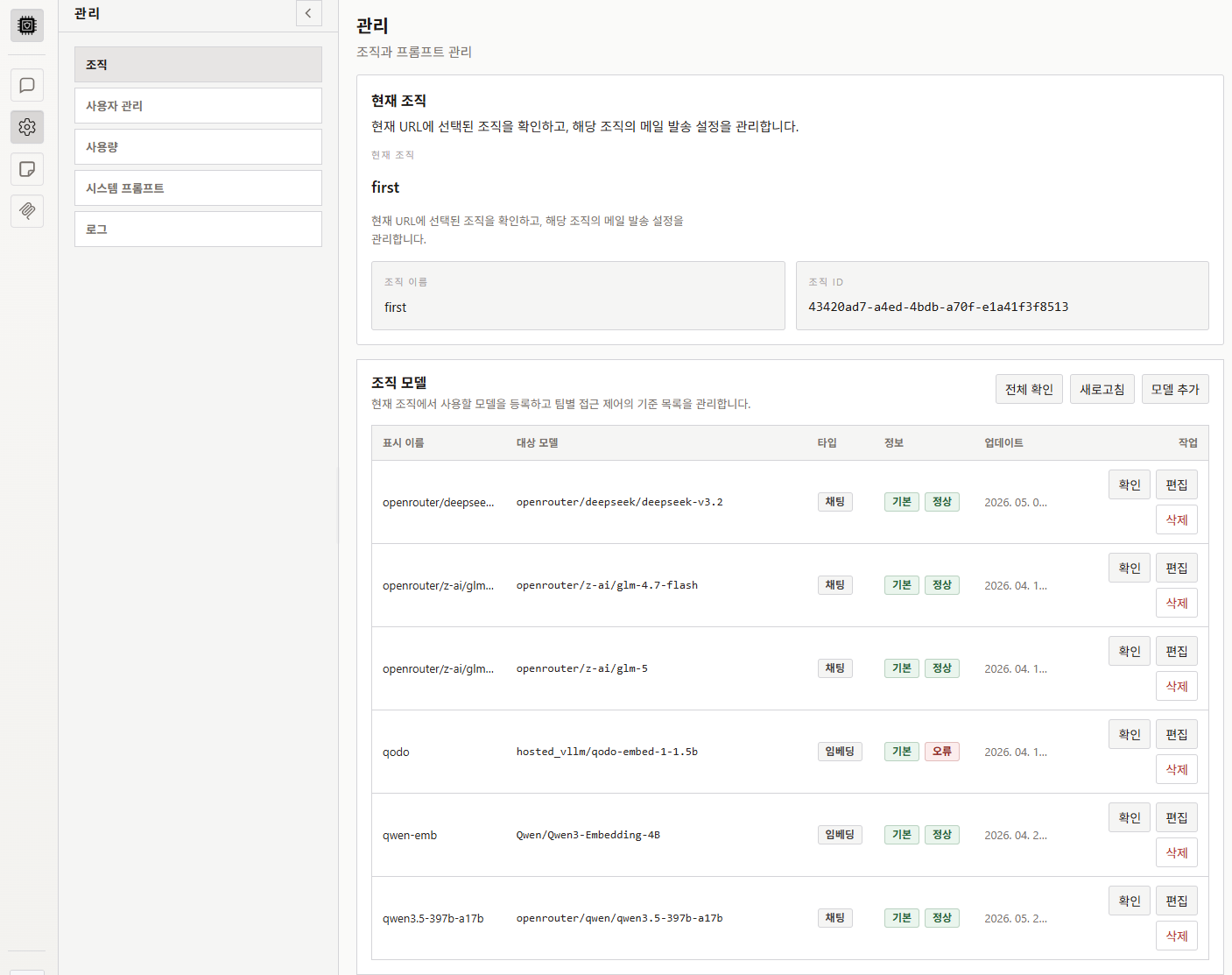Click the 전체 확인 button
The width and height of the screenshot is (1232, 975).
click(1029, 389)
